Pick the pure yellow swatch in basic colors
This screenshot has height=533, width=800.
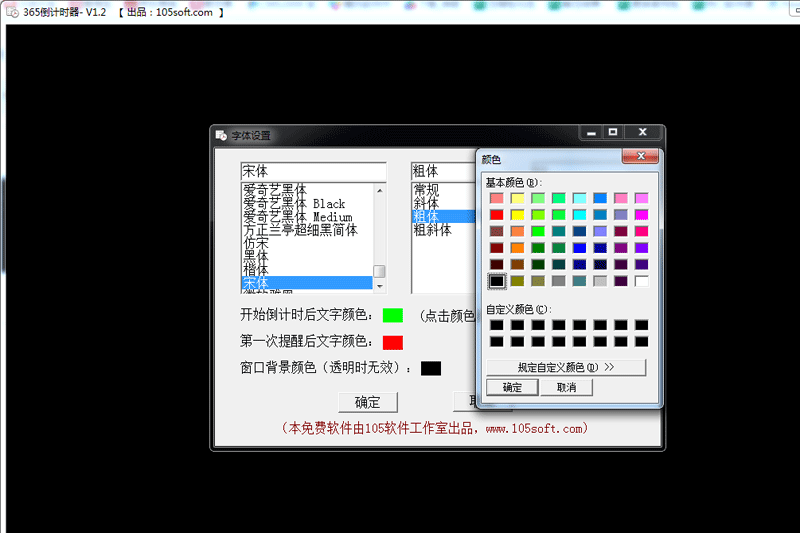[x=517, y=215]
